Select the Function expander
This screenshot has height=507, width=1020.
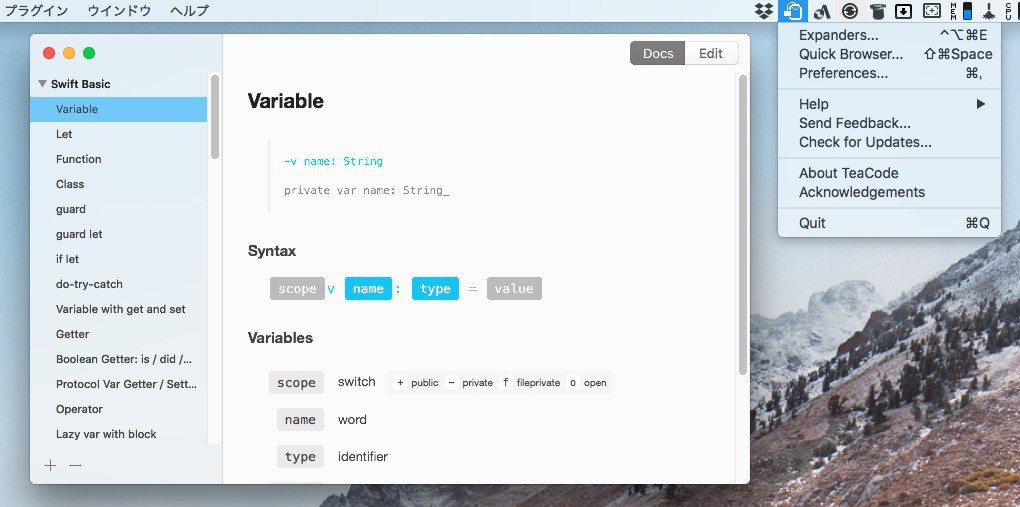coord(118,159)
